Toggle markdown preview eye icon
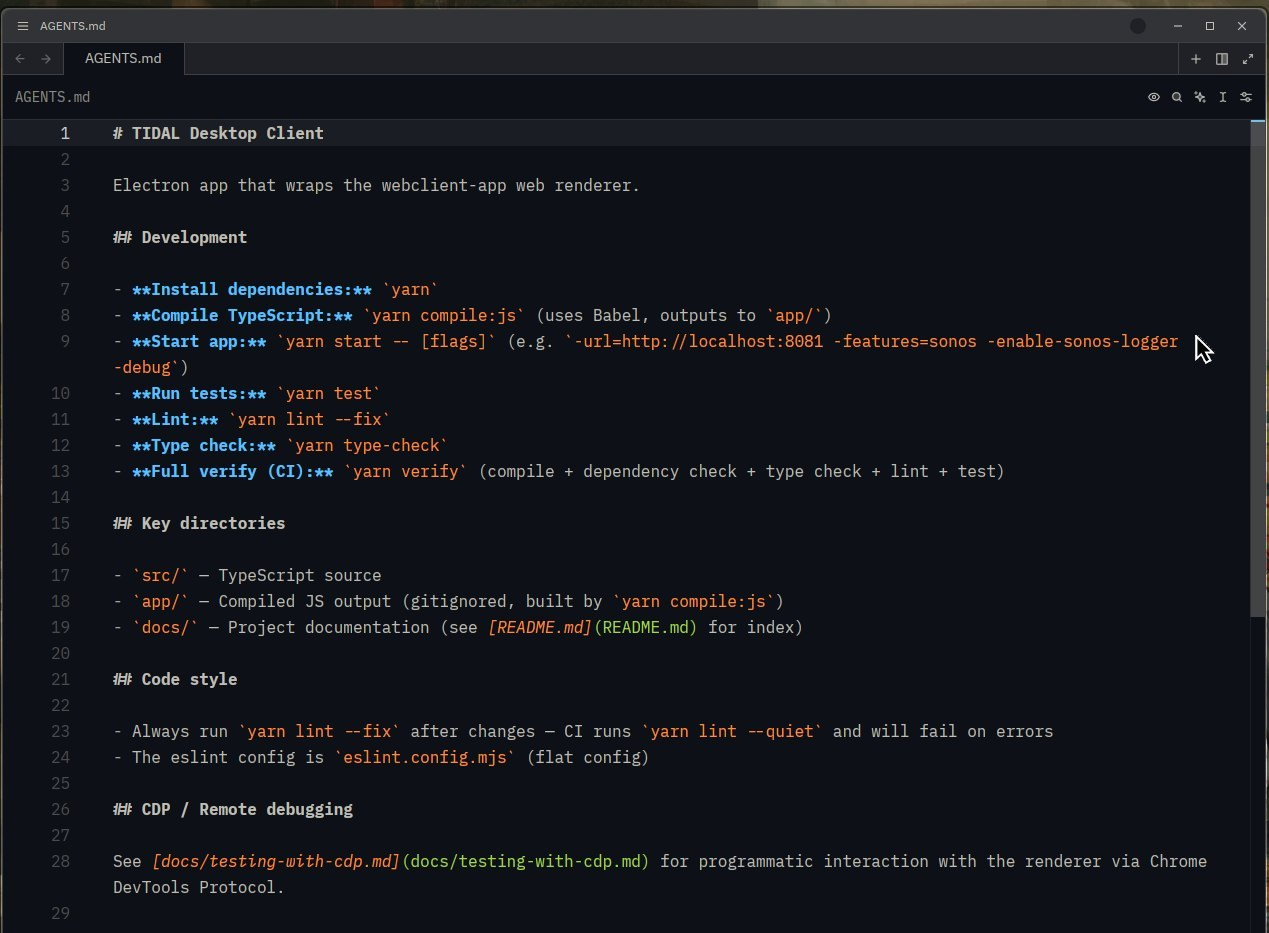1269x933 pixels. point(1153,97)
